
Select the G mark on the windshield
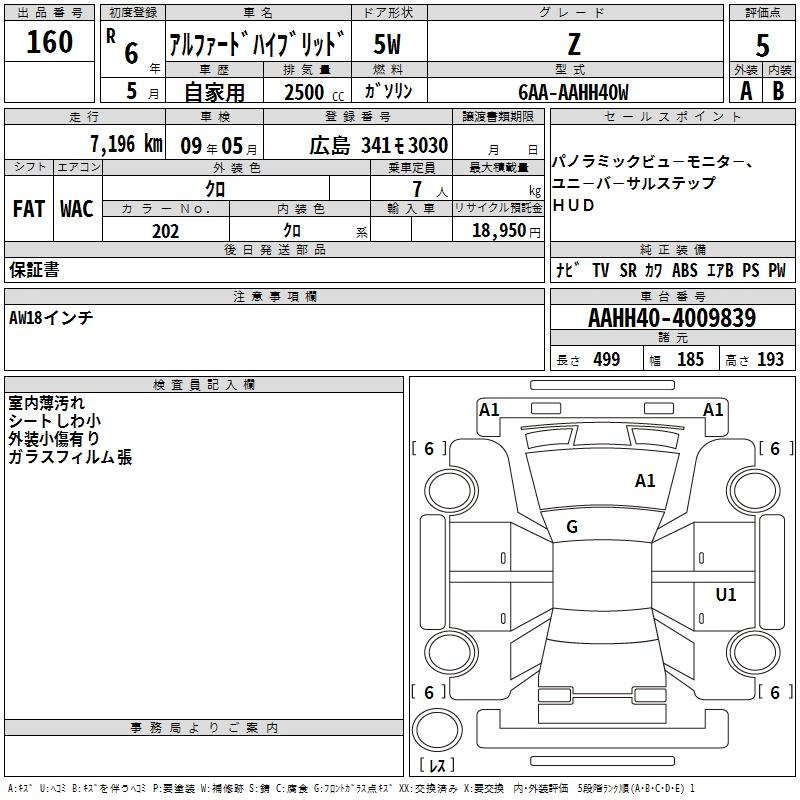click(572, 527)
